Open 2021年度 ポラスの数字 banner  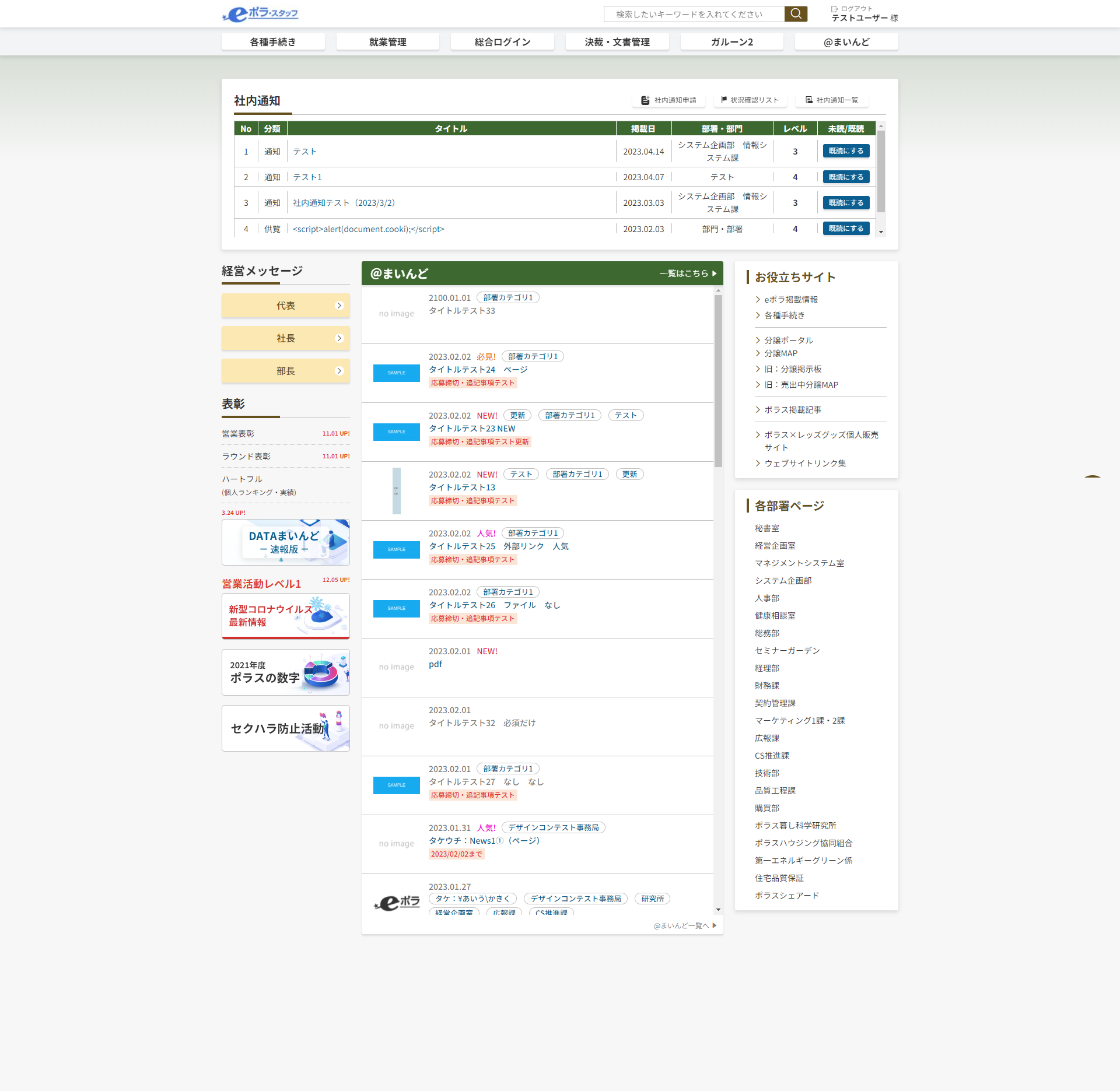pyautogui.click(x=286, y=672)
